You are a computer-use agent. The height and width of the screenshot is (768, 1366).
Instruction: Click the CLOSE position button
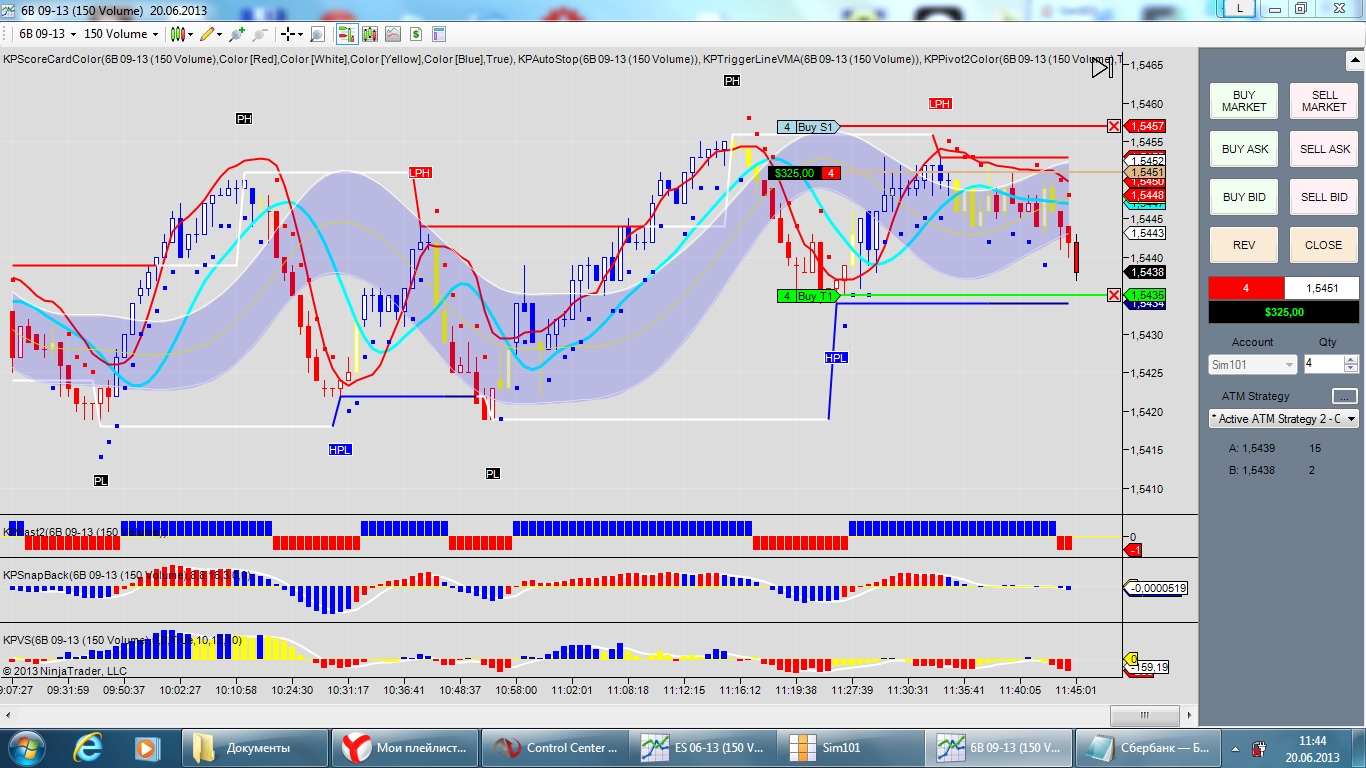[1324, 245]
